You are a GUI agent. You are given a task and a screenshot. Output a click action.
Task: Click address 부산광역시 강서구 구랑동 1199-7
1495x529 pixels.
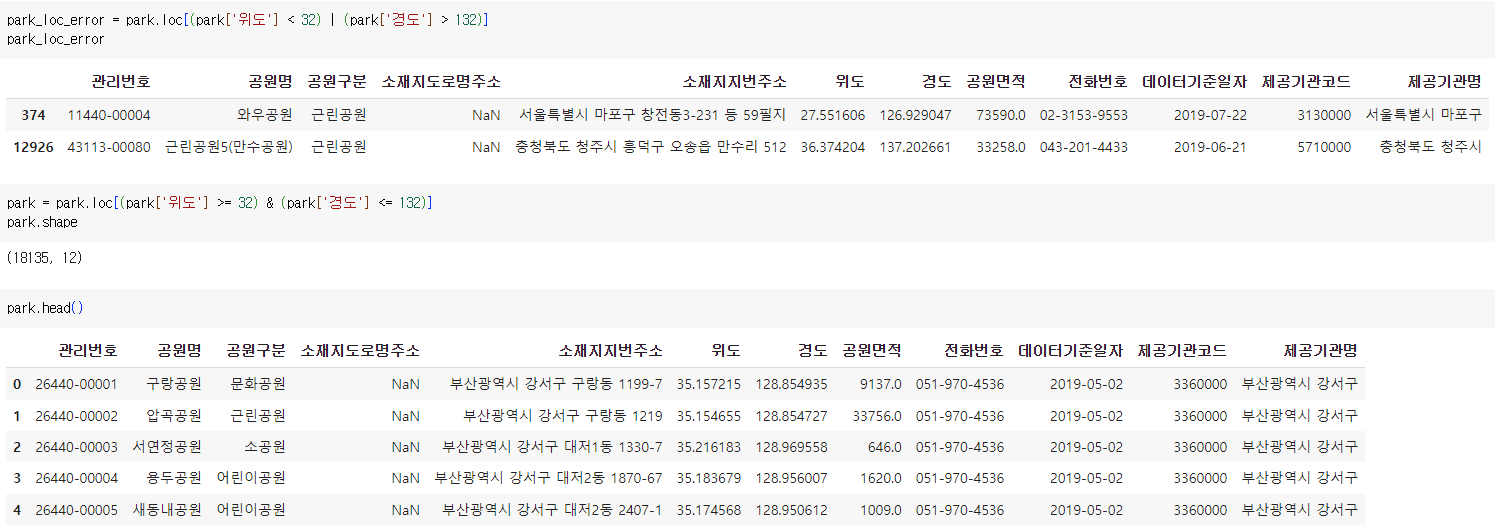(x=556, y=384)
